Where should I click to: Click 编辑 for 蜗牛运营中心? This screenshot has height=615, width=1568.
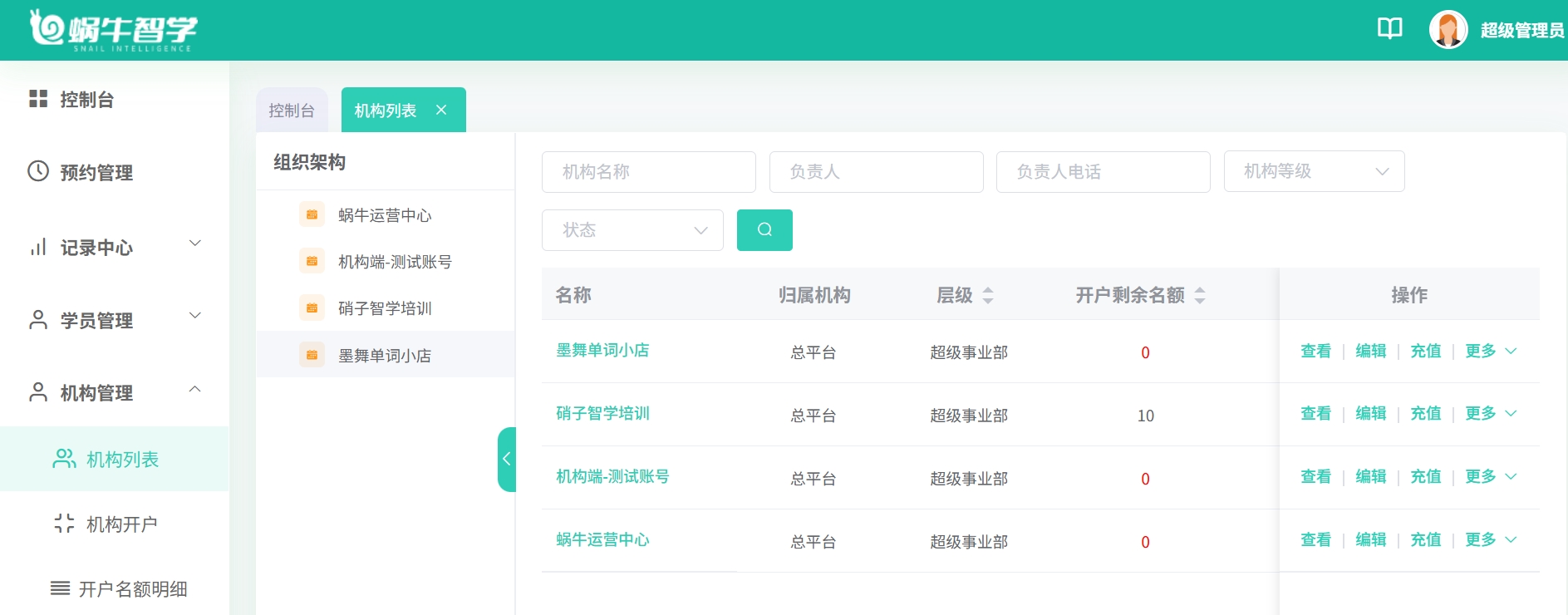1370,539
